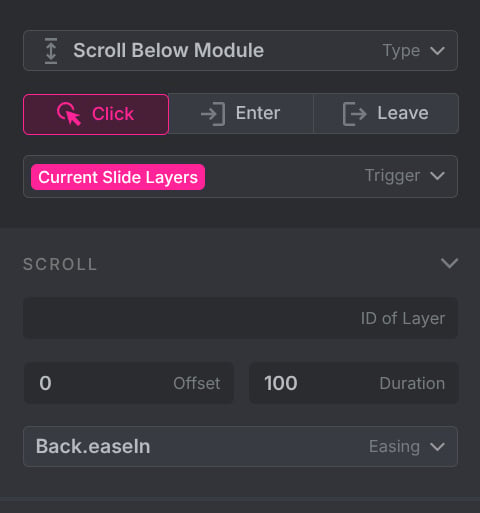Open the Type dropdown chevron
The width and height of the screenshot is (480, 513).
[x=437, y=51]
